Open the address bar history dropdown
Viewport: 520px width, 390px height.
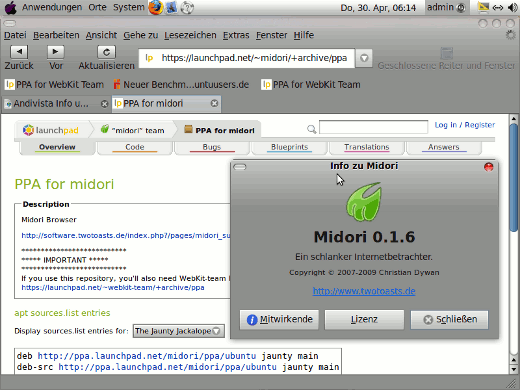coord(364,58)
